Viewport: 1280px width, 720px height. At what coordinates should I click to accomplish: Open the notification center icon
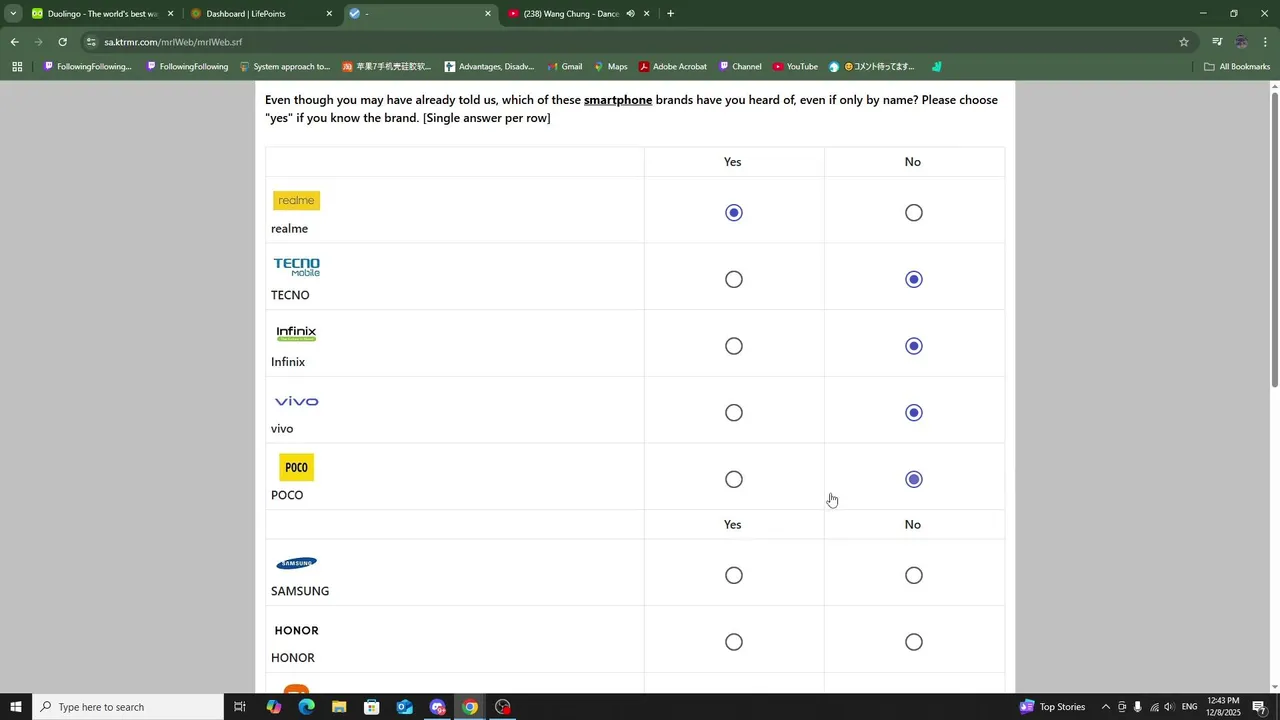(x=1259, y=707)
